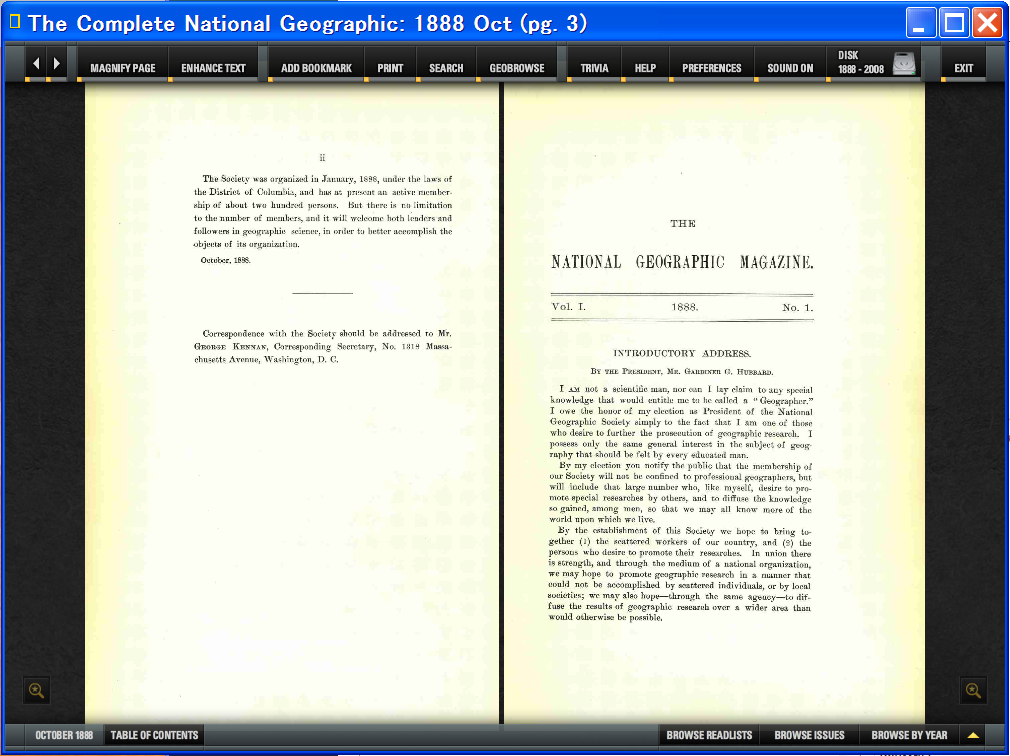The image size is (1010, 756).
Task: Select the 'No. 1.' text
Action: pos(798,308)
